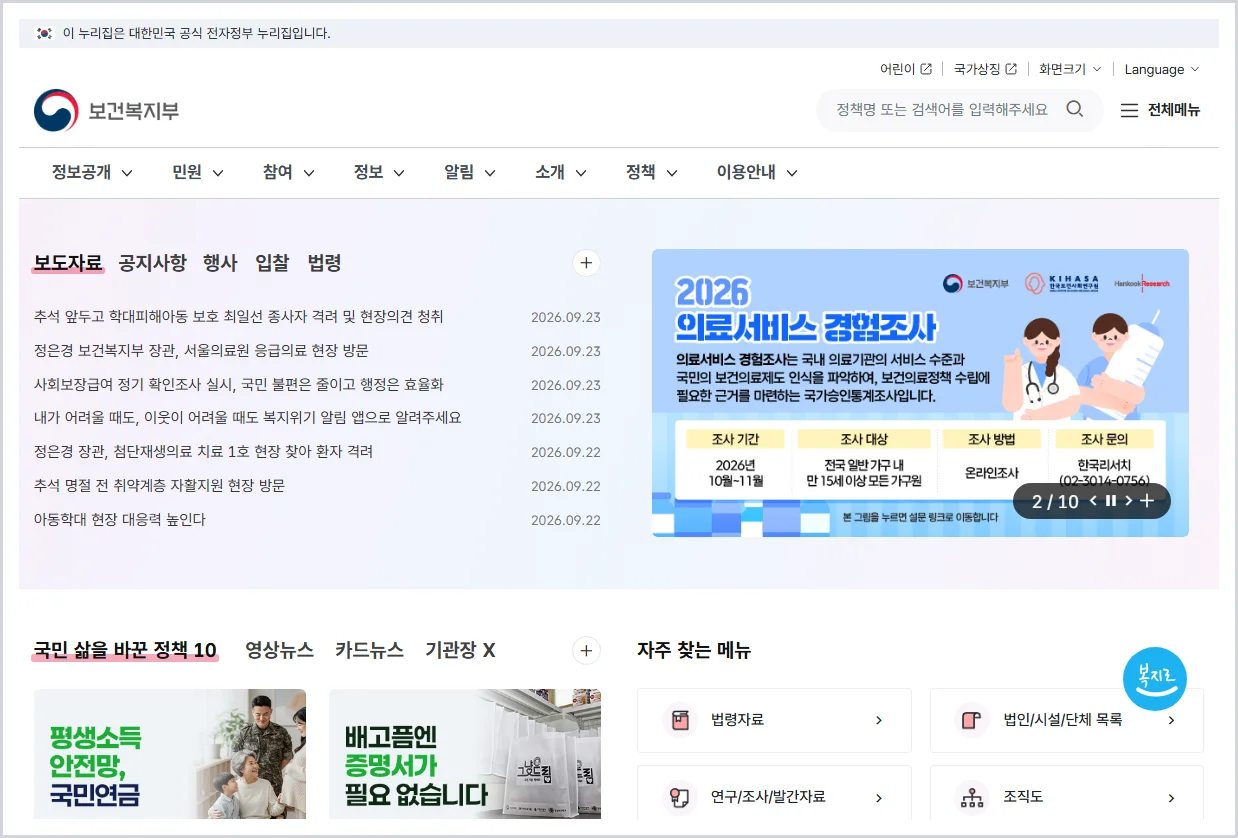Screen dimensions: 1238x838
Task: Open the 평생소득 안전망 국민연금 card
Action: (170, 754)
